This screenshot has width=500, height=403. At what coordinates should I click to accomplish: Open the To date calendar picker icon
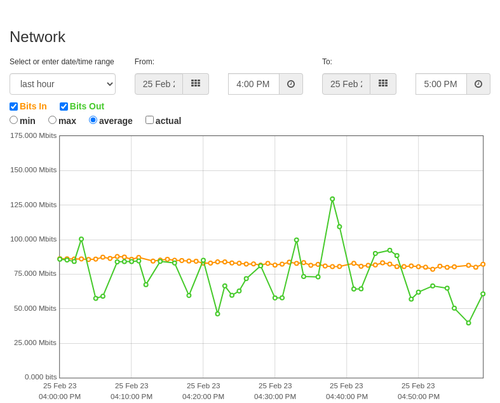point(383,84)
